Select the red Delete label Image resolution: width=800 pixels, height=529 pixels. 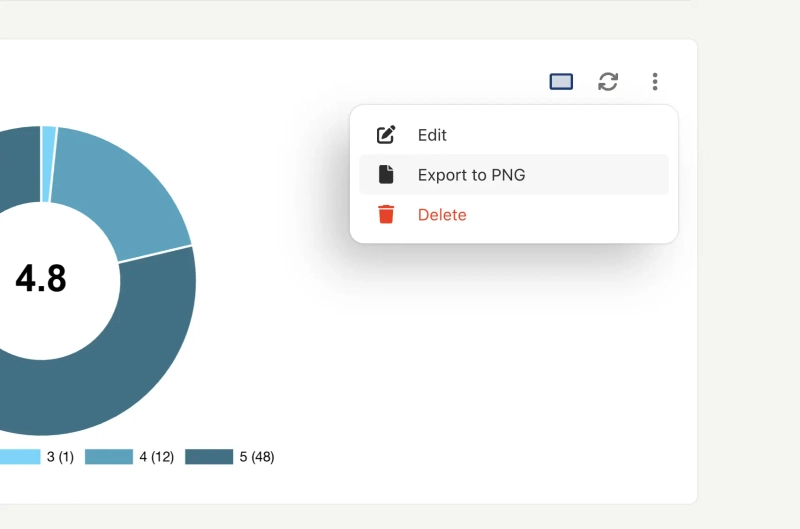point(442,215)
